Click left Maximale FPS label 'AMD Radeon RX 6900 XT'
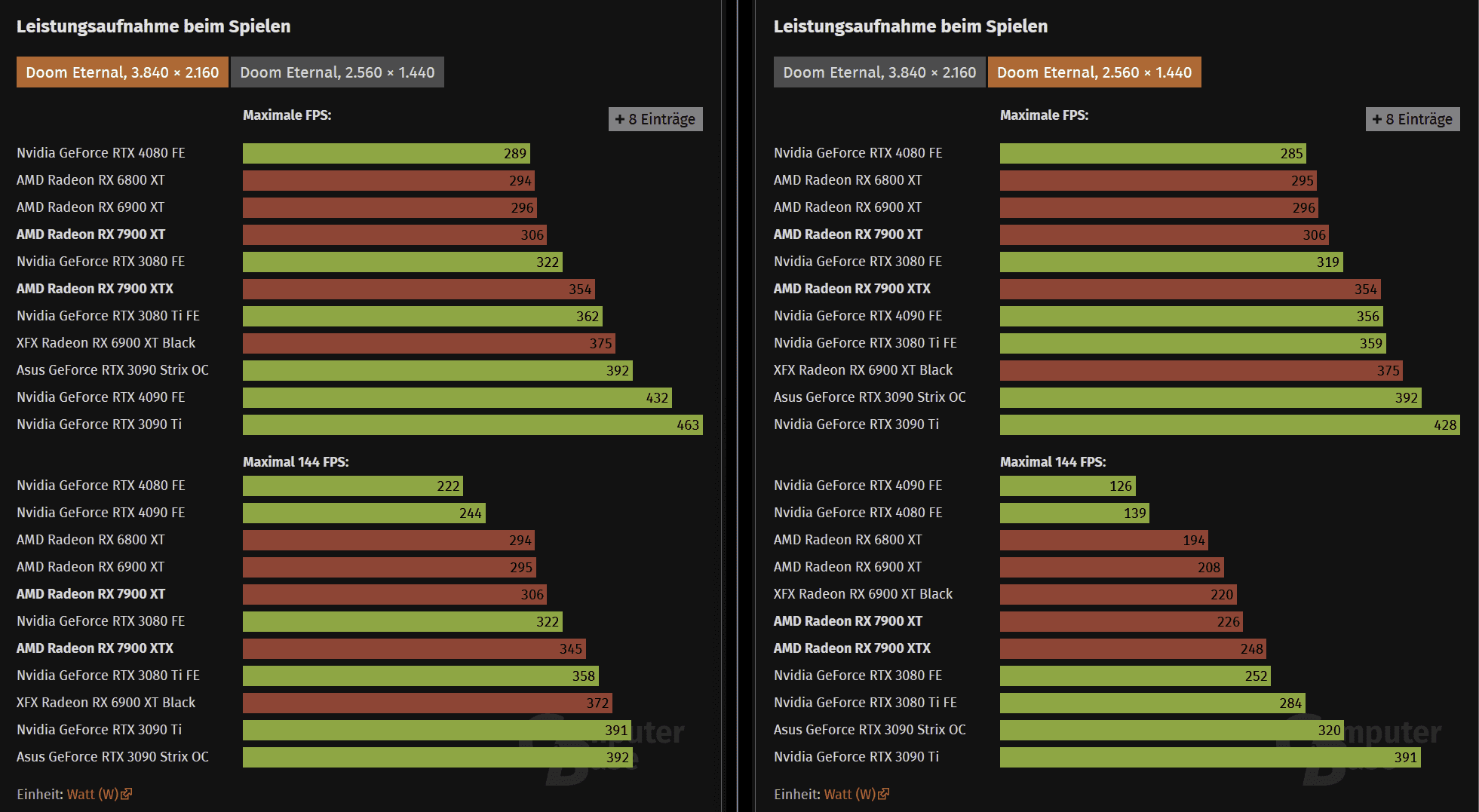This screenshot has height=812, width=1479. click(91, 207)
